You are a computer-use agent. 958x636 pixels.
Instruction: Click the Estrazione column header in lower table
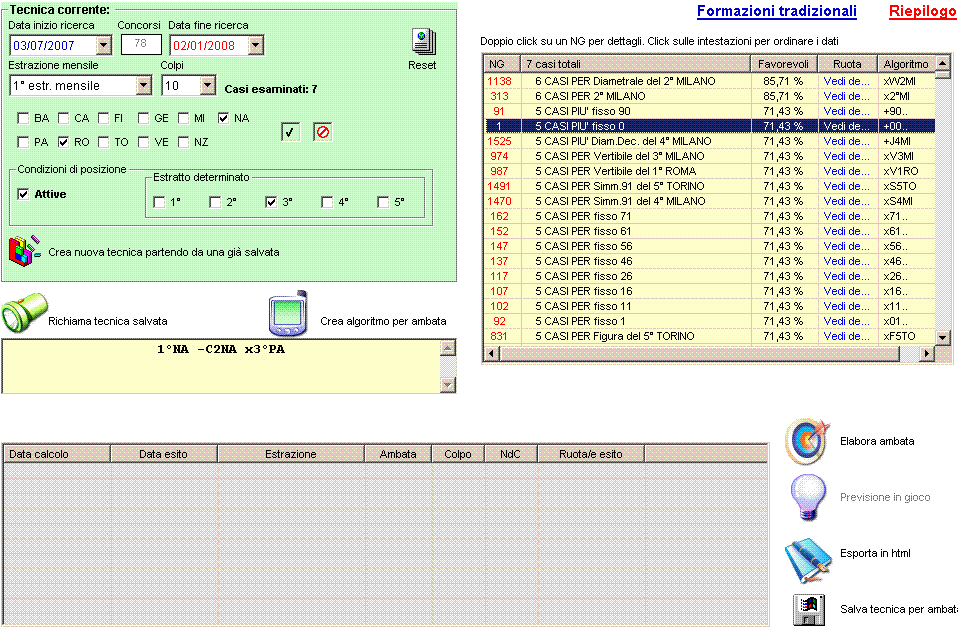coord(291,454)
